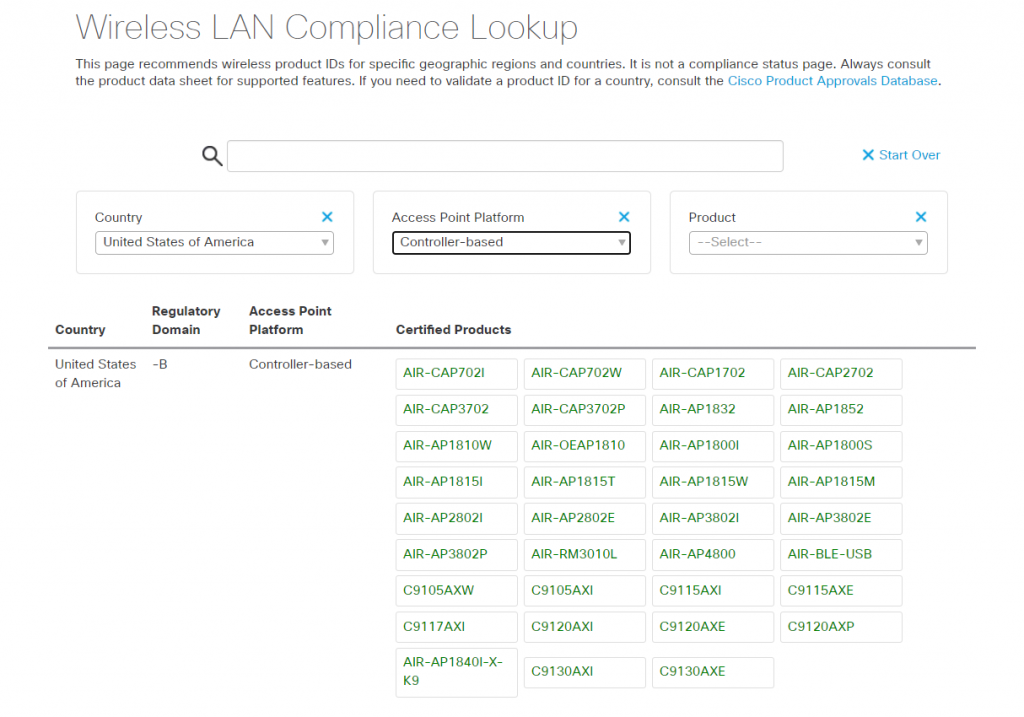1024x717 pixels.
Task: Select product C9105AXW
Action: click(456, 591)
